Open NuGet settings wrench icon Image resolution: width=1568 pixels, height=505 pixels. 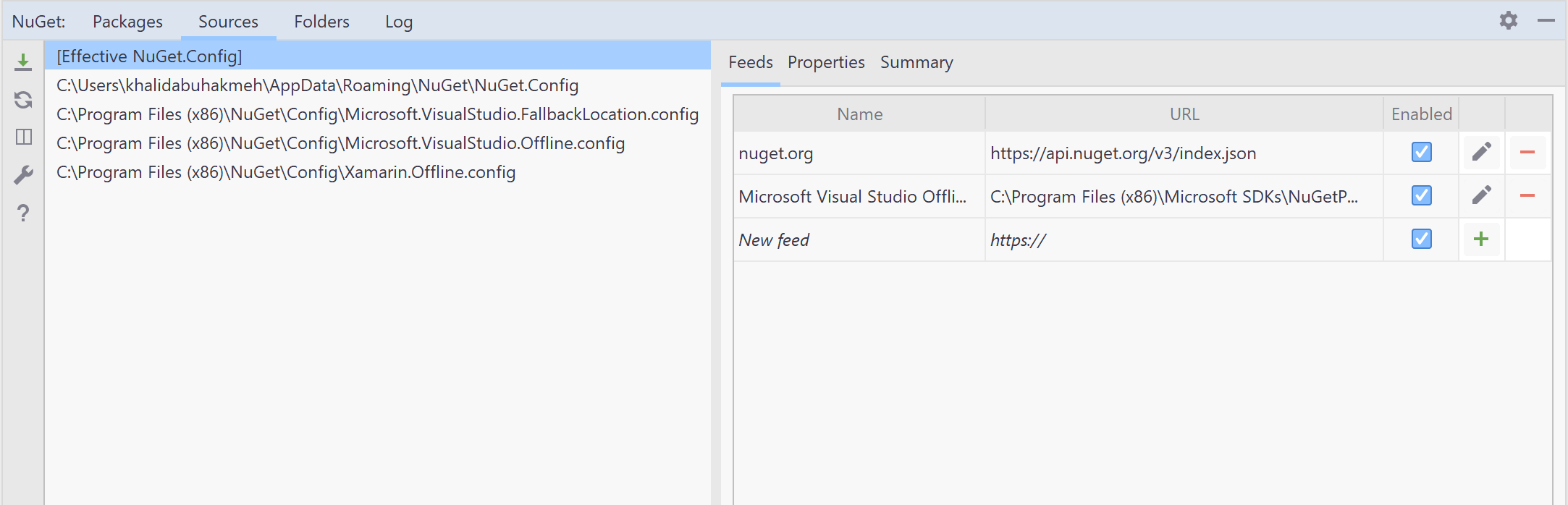tap(23, 175)
